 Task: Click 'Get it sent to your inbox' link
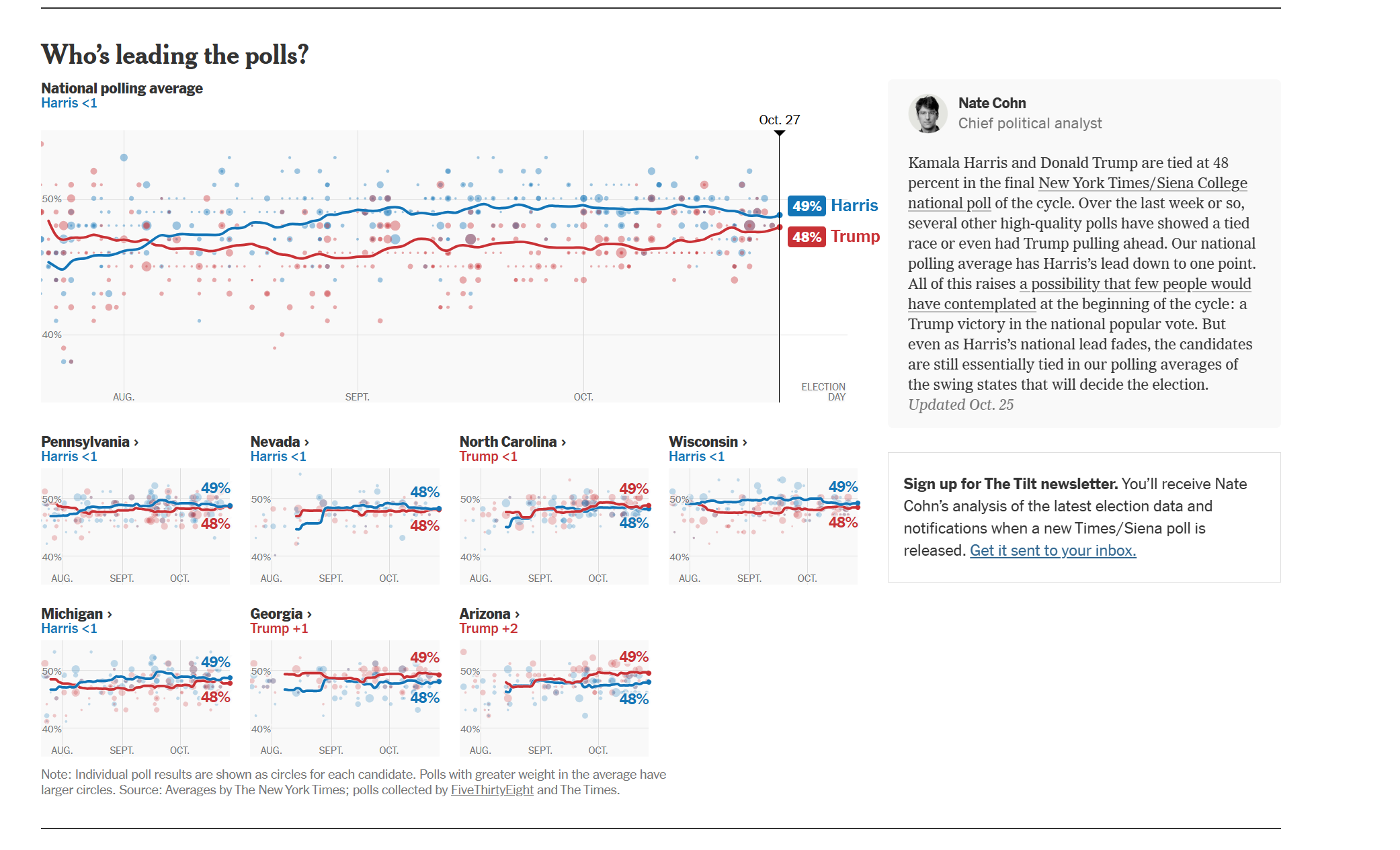[1053, 550]
